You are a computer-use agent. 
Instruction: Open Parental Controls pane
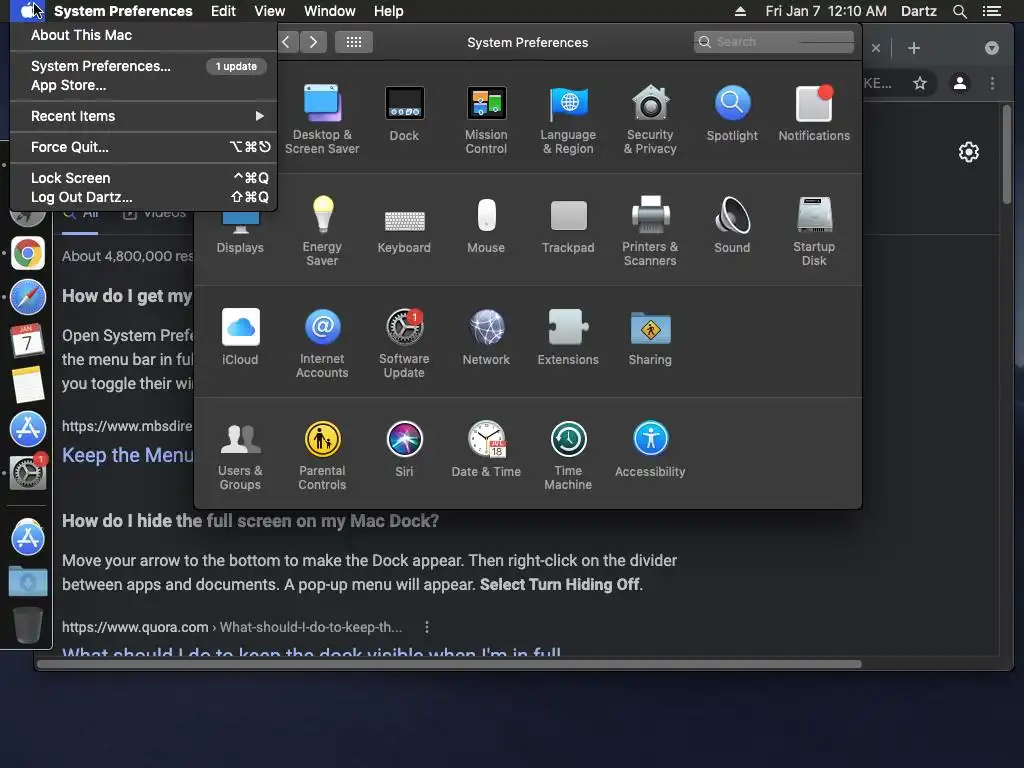[x=322, y=456]
